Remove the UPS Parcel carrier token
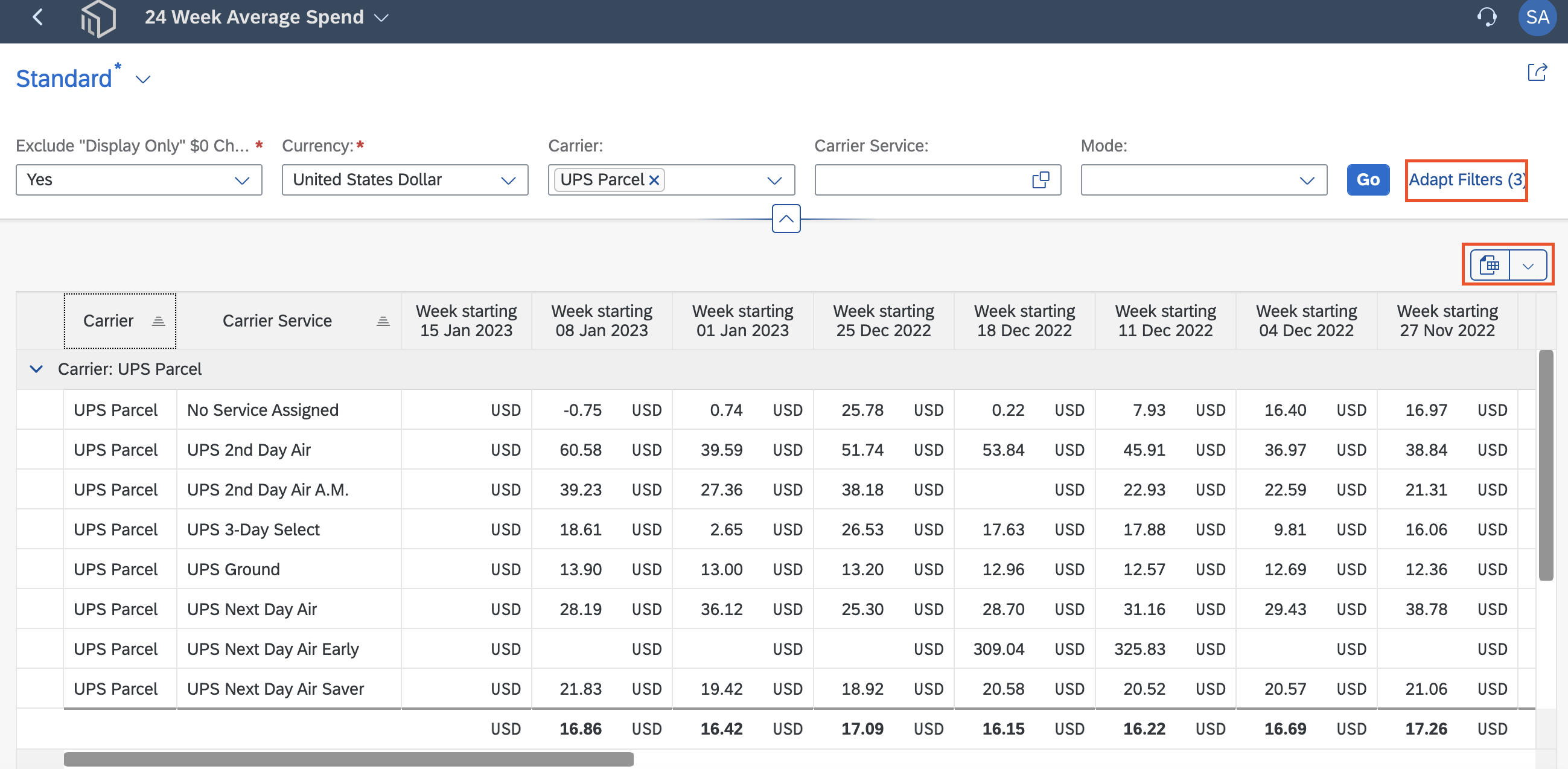This screenshot has width=1568, height=769. (x=654, y=180)
